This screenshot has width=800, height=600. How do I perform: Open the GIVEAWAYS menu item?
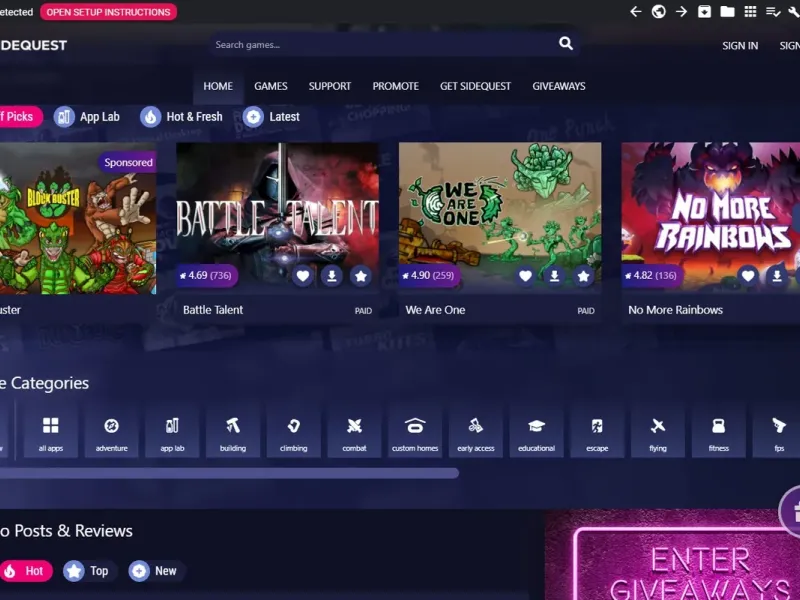point(559,86)
